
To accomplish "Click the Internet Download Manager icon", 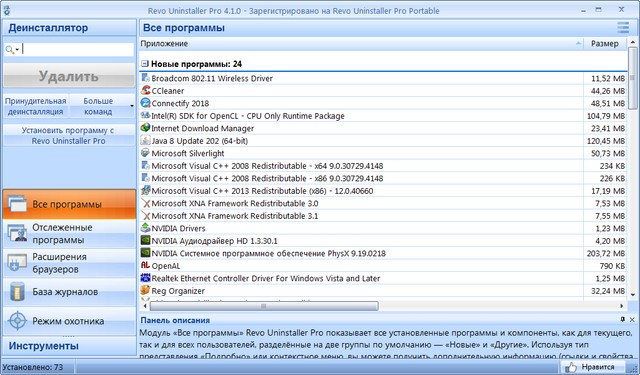I will point(145,128).
